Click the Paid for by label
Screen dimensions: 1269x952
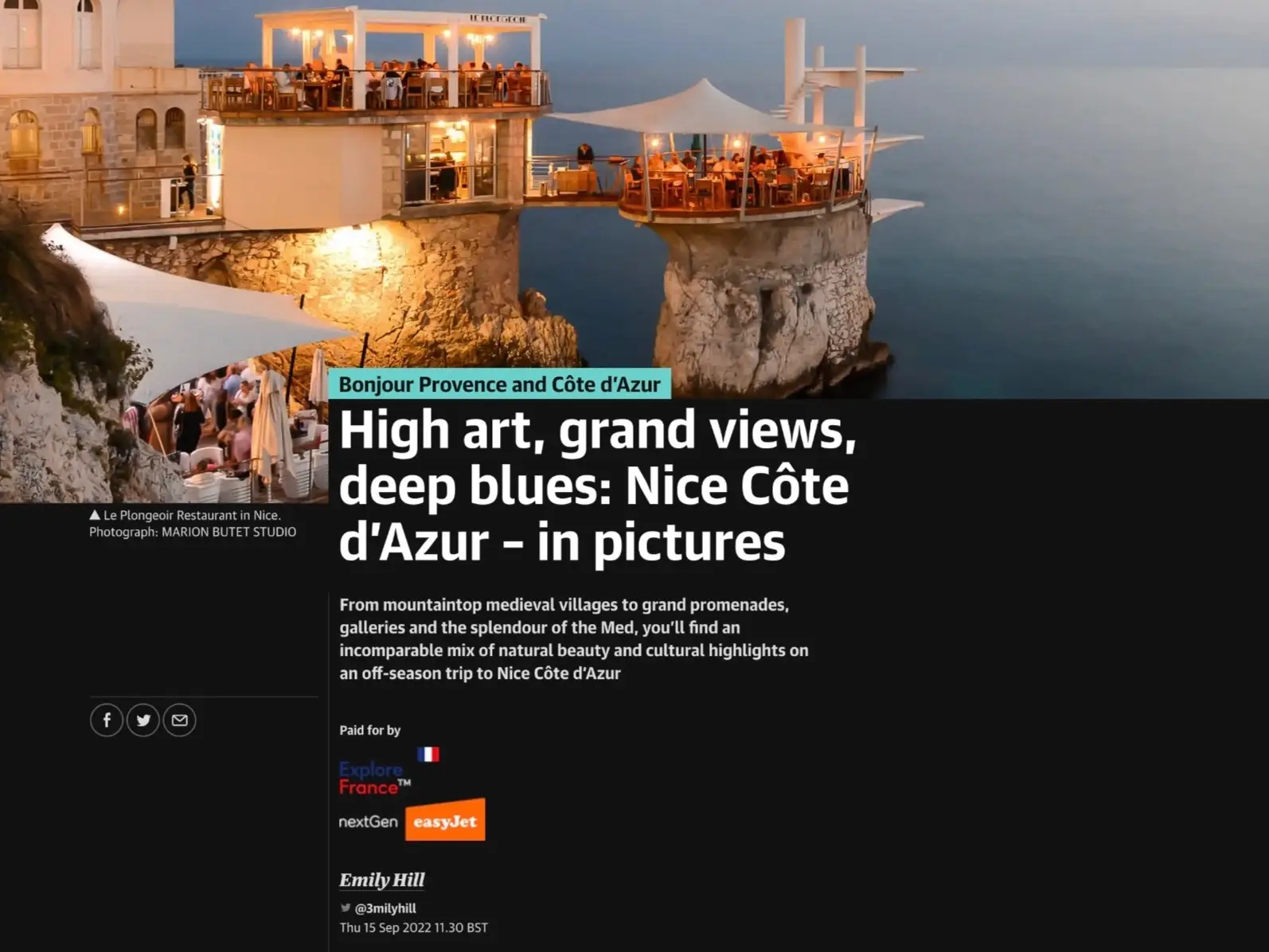pyautogui.click(x=370, y=730)
